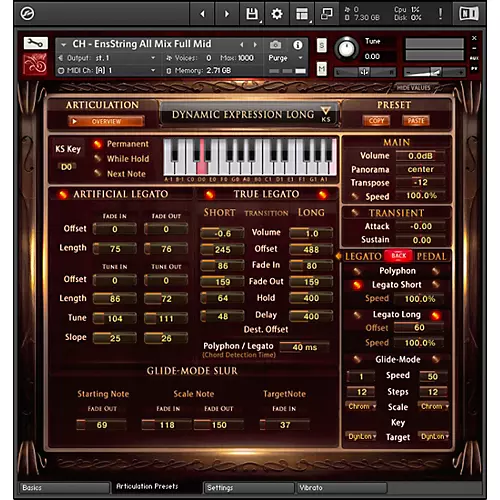The image size is (500, 500).
Task: Click the red instrument logo thumbnail
Action: 35,64
